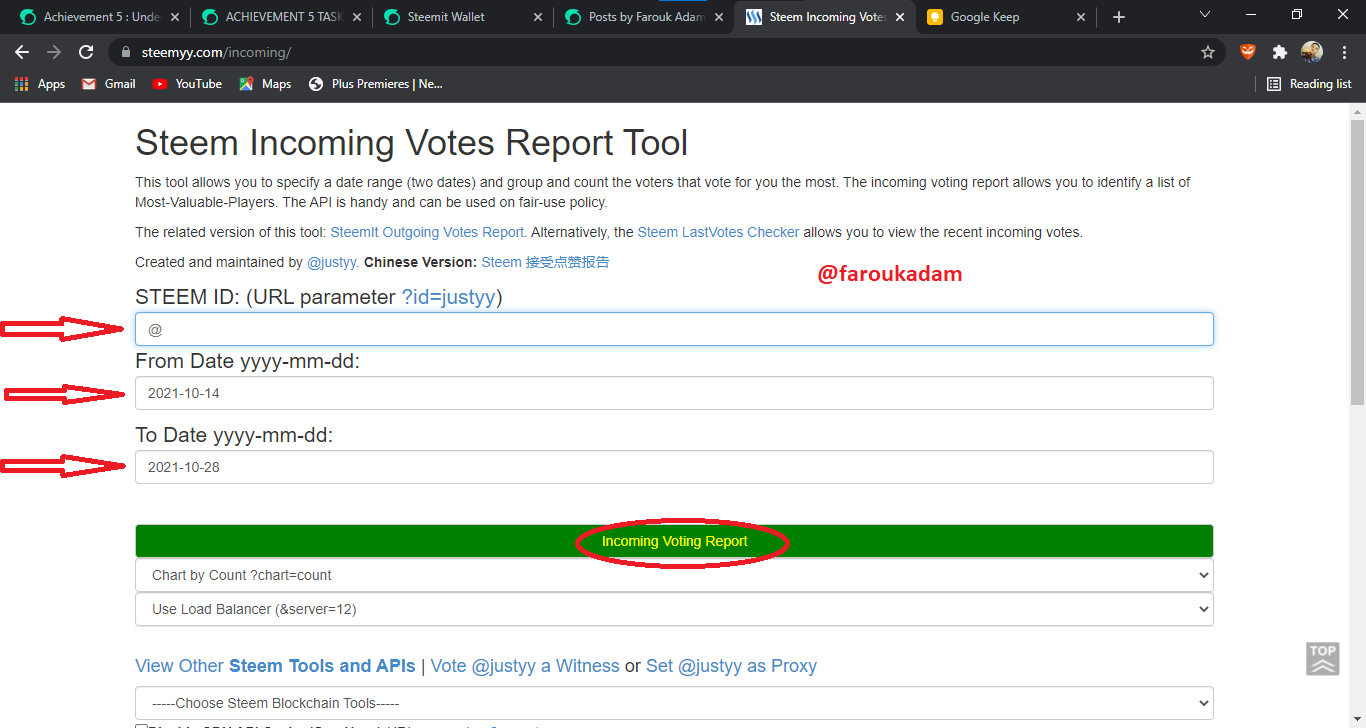
Task: Open the Extensions puzzle-piece menu
Action: (1279, 52)
